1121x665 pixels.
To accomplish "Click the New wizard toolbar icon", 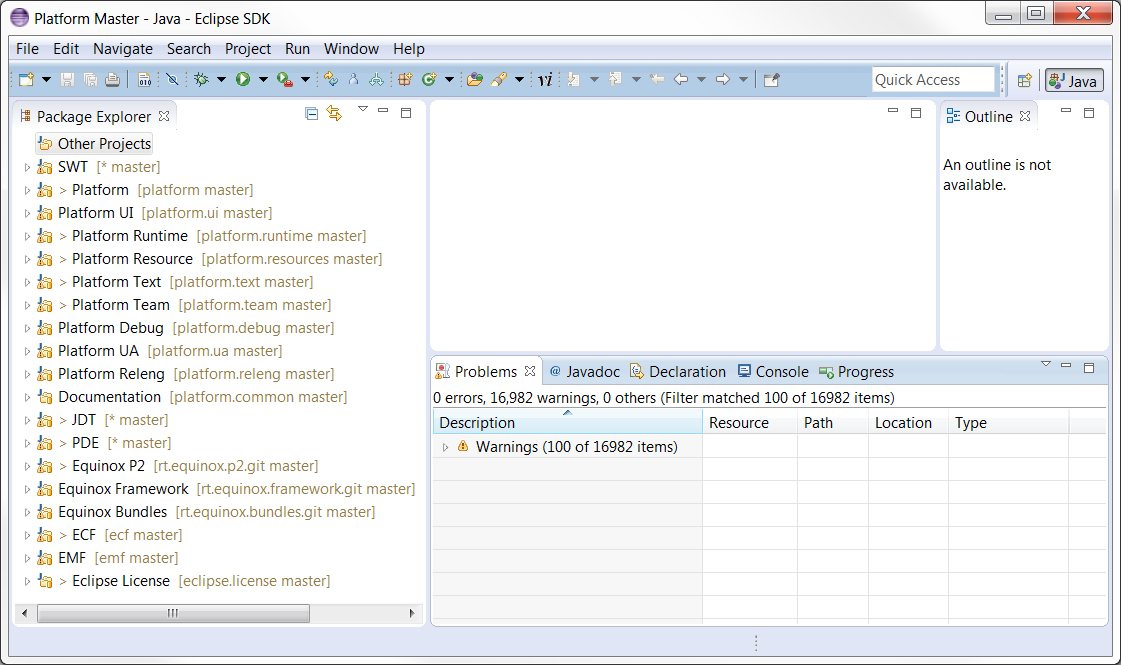I will [26, 79].
